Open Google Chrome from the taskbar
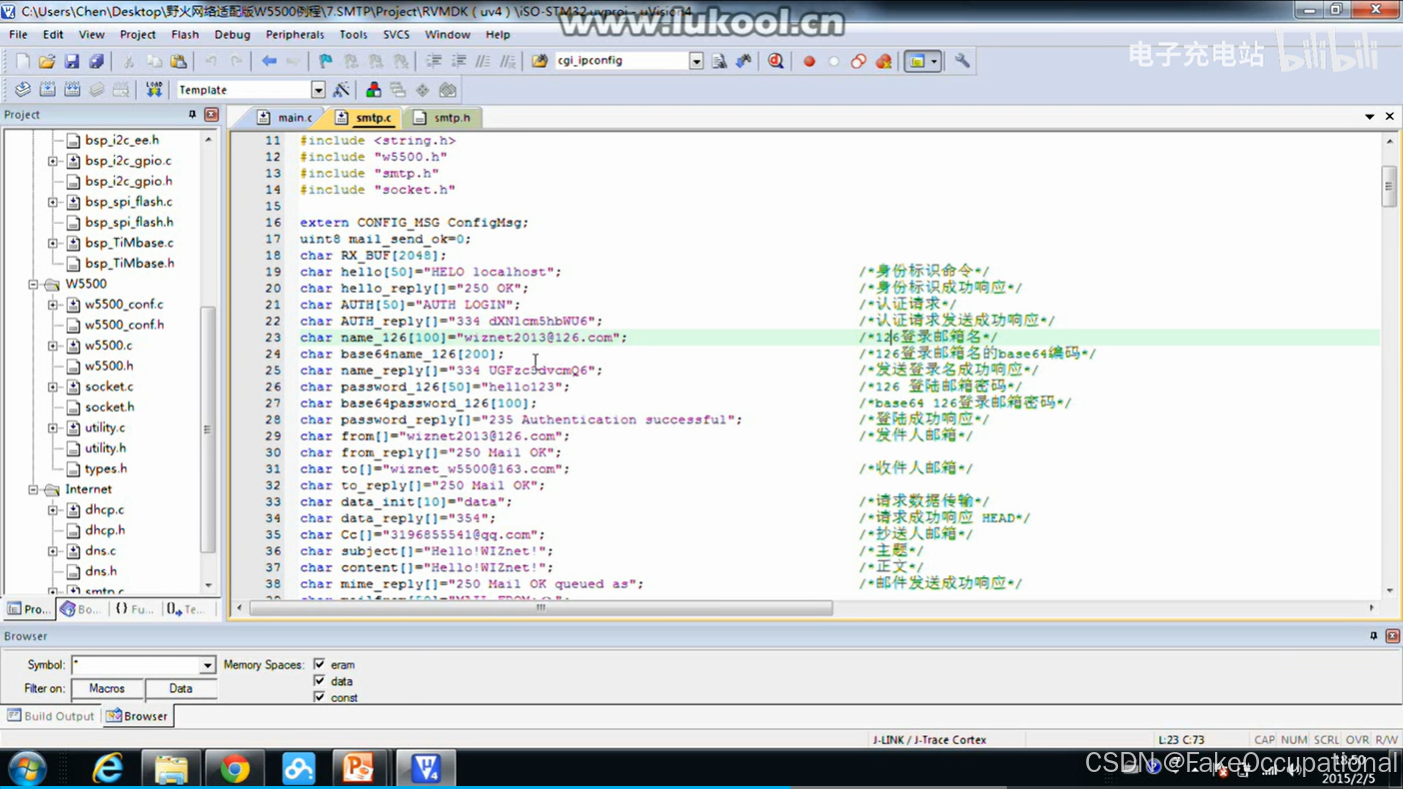Screen dimensions: 1403x789 pyautogui.click(x=235, y=768)
